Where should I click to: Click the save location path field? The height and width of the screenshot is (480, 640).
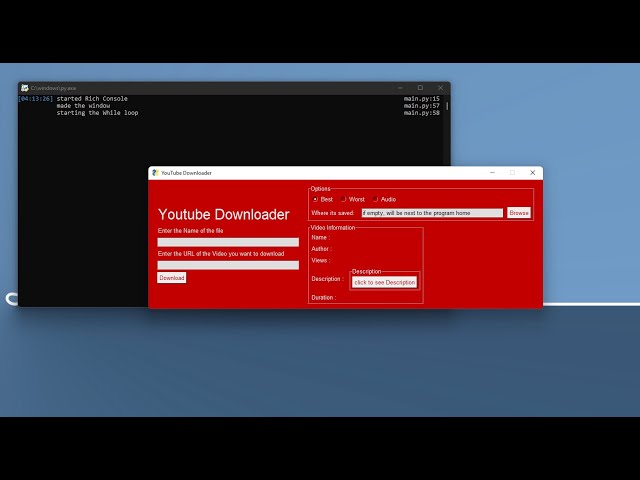432,213
